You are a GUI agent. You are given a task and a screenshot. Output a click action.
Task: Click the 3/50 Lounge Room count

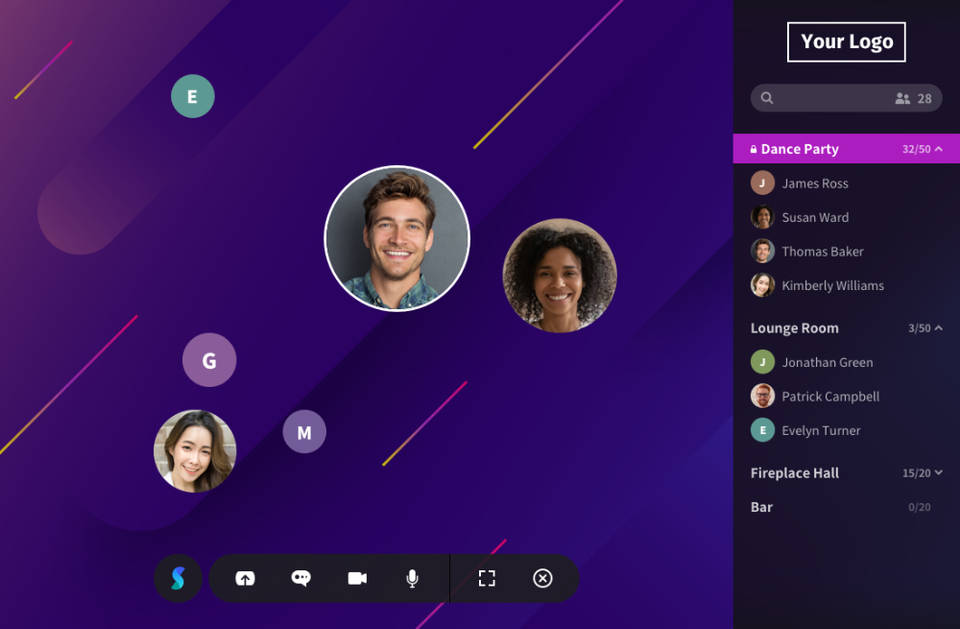(x=919, y=328)
